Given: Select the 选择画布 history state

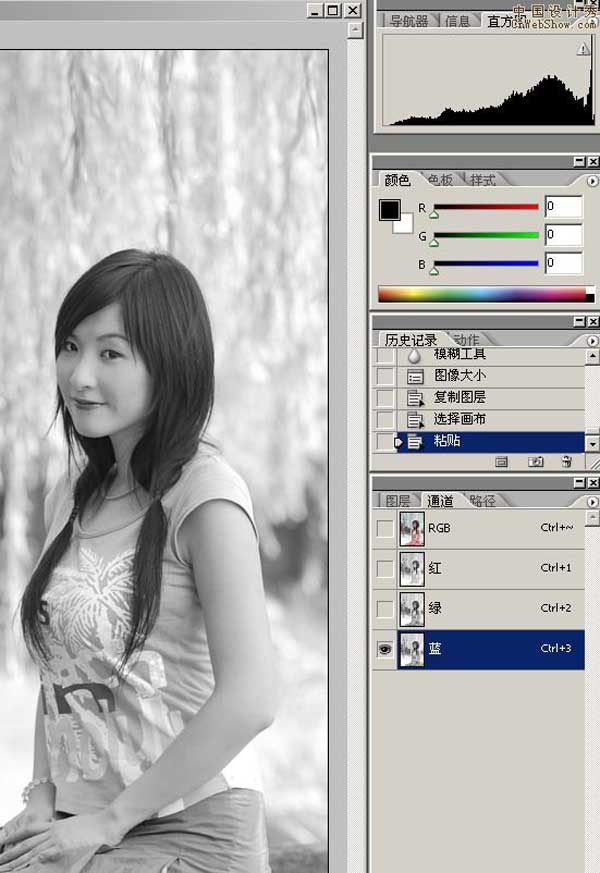Looking at the screenshot, I should [x=460, y=419].
